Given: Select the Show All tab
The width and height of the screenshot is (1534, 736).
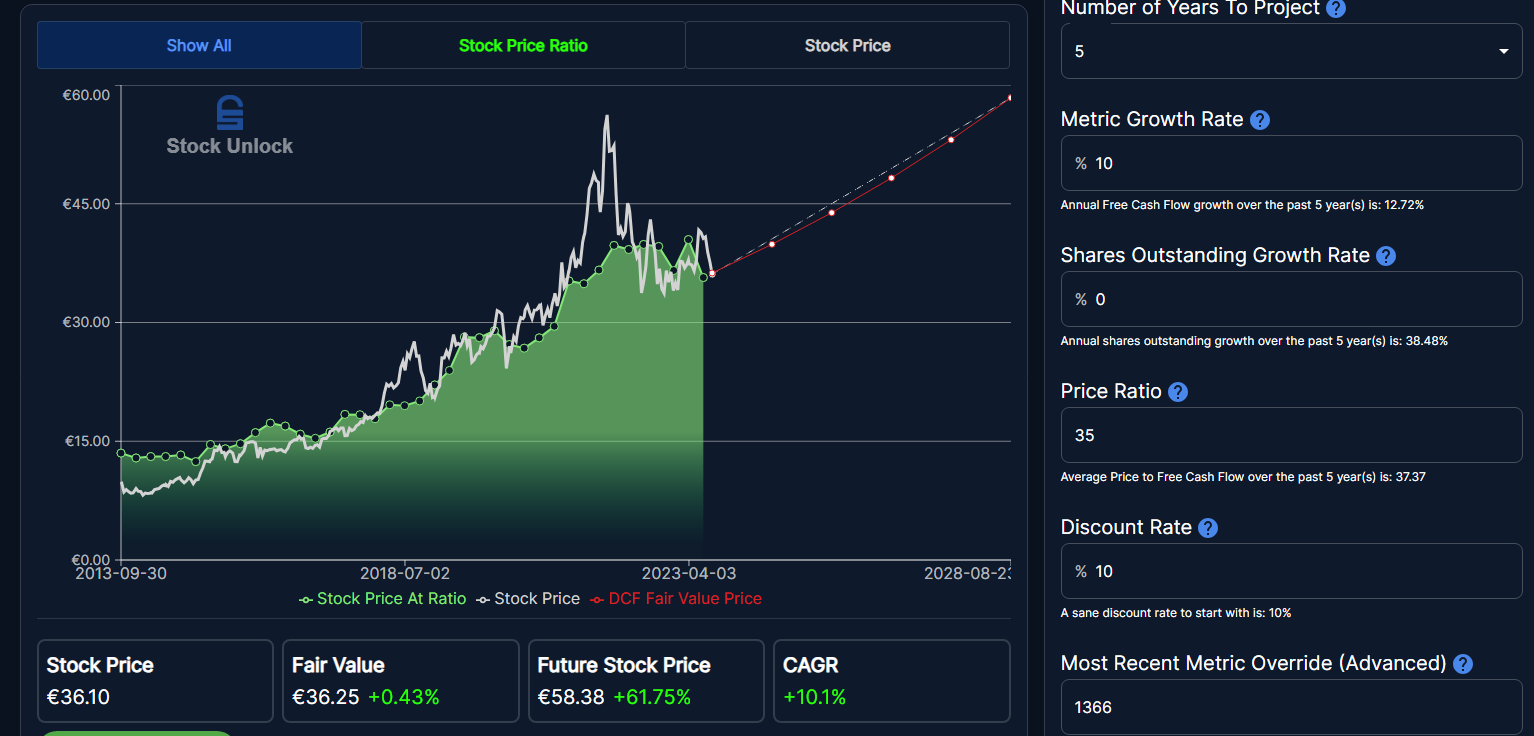Looking at the screenshot, I should [199, 46].
